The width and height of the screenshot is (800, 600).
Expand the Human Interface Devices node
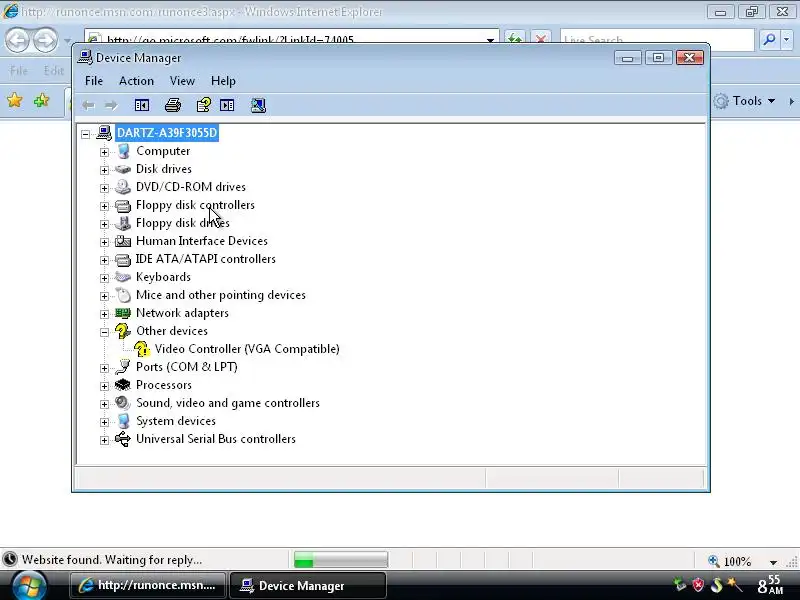(104, 242)
